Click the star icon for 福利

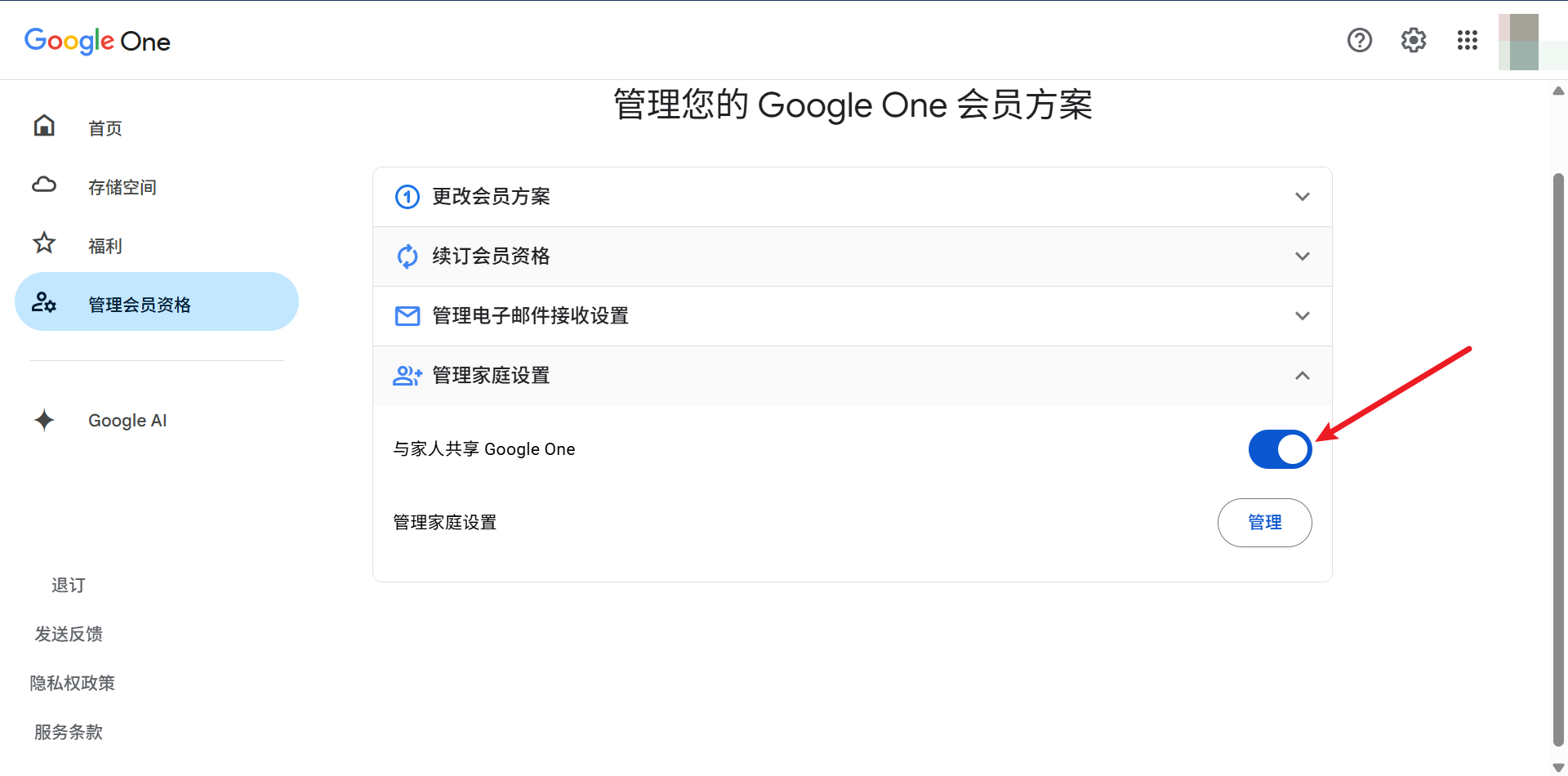(44, 243)
